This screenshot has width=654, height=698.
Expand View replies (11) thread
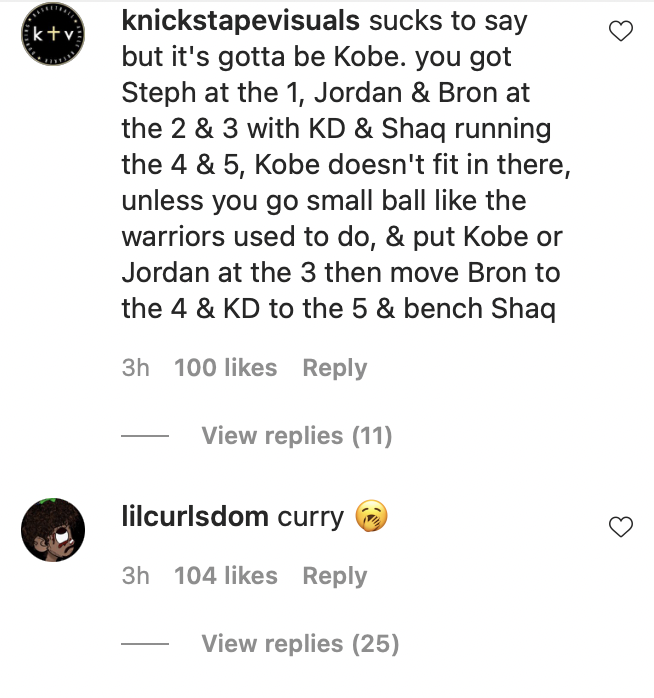[x=297, y=436]
